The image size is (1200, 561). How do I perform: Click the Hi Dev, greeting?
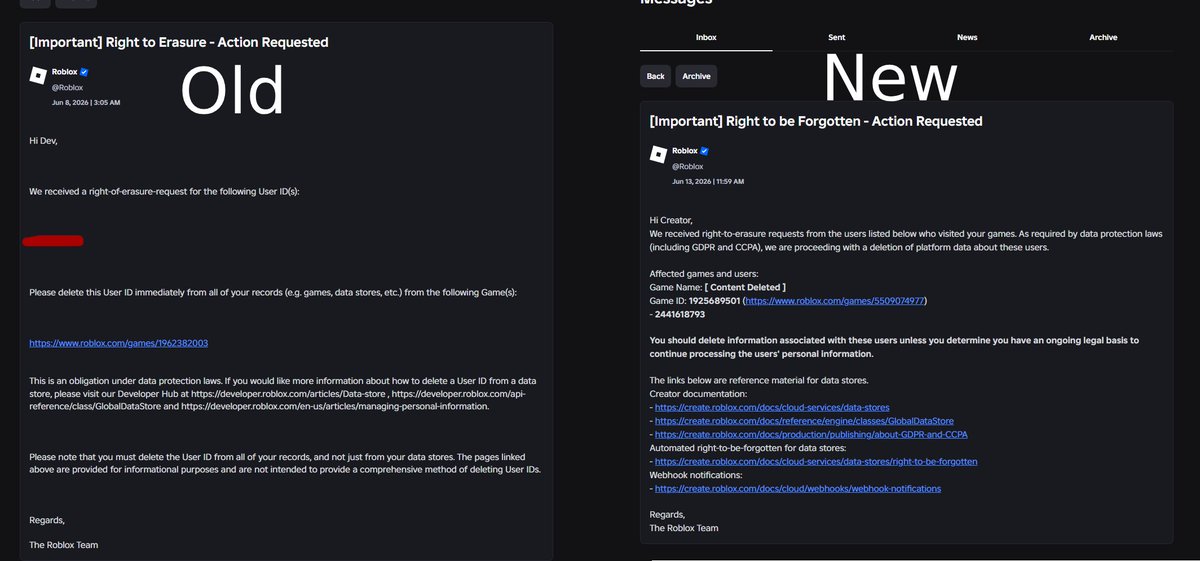pyautogui.click(x=44, y=141)
